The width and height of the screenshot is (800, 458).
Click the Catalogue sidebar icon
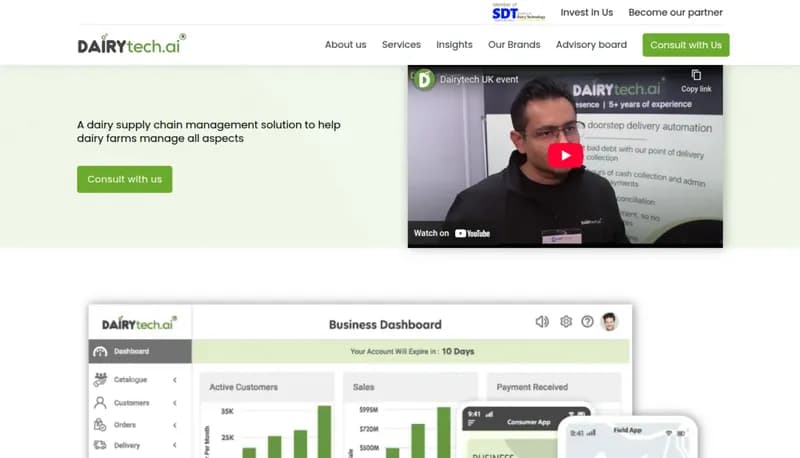pyautogui.click(x=101, y=379)
